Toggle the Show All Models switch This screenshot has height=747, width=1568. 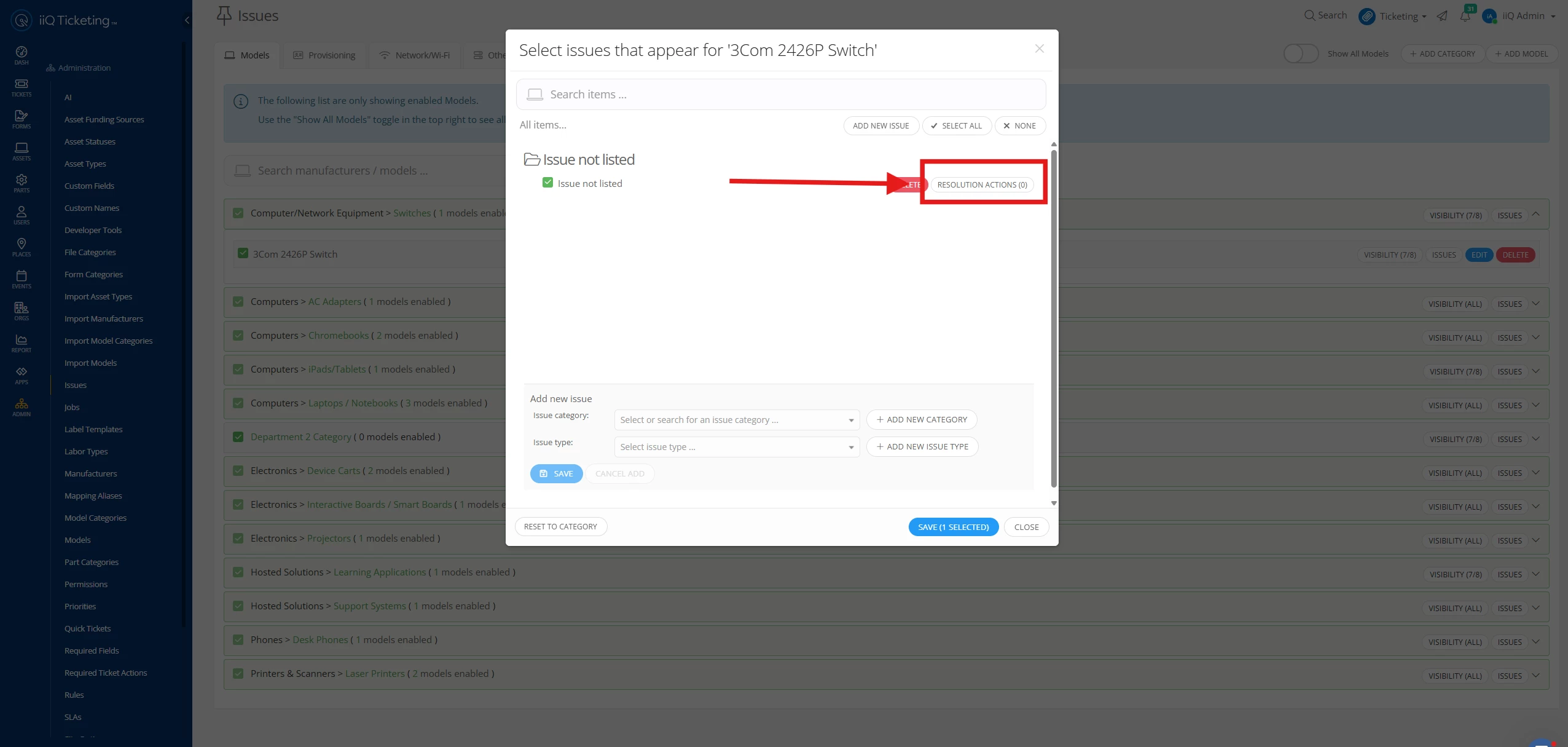click(x=1301, y=53)
